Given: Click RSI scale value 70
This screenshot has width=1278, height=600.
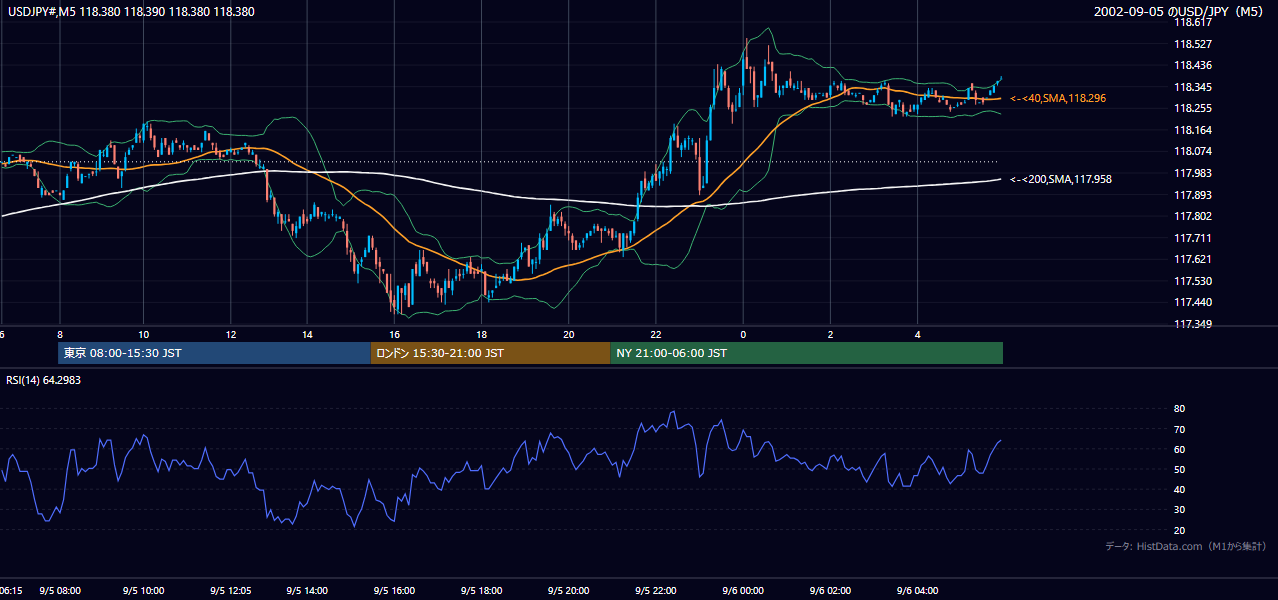Looking at the screenshot, I should [x=1179, y=429].
